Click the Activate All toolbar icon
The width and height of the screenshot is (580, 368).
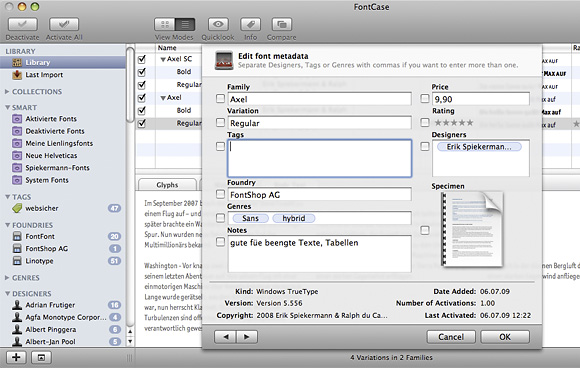(64, 24)
